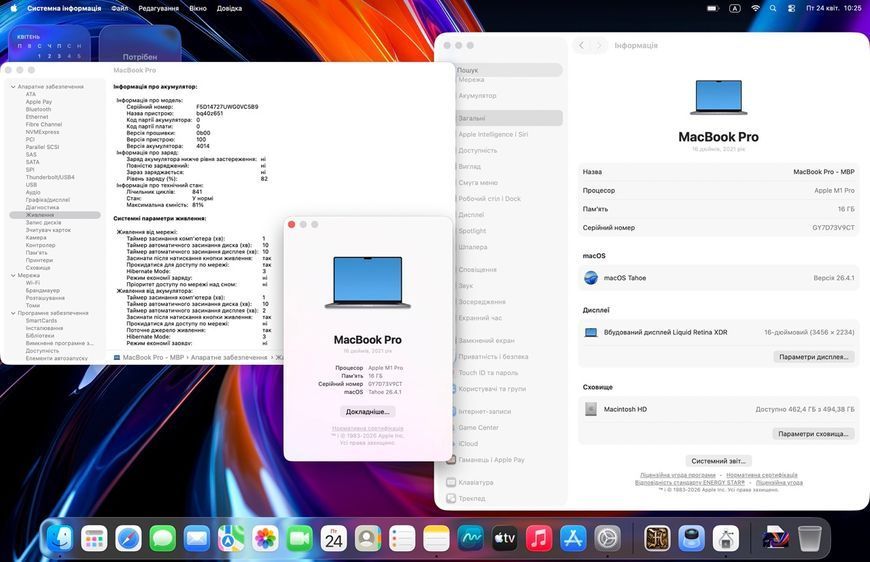Open Notes app in the Dock
The width and height of the screenshot is (870, 562).
tap(436, 538)
